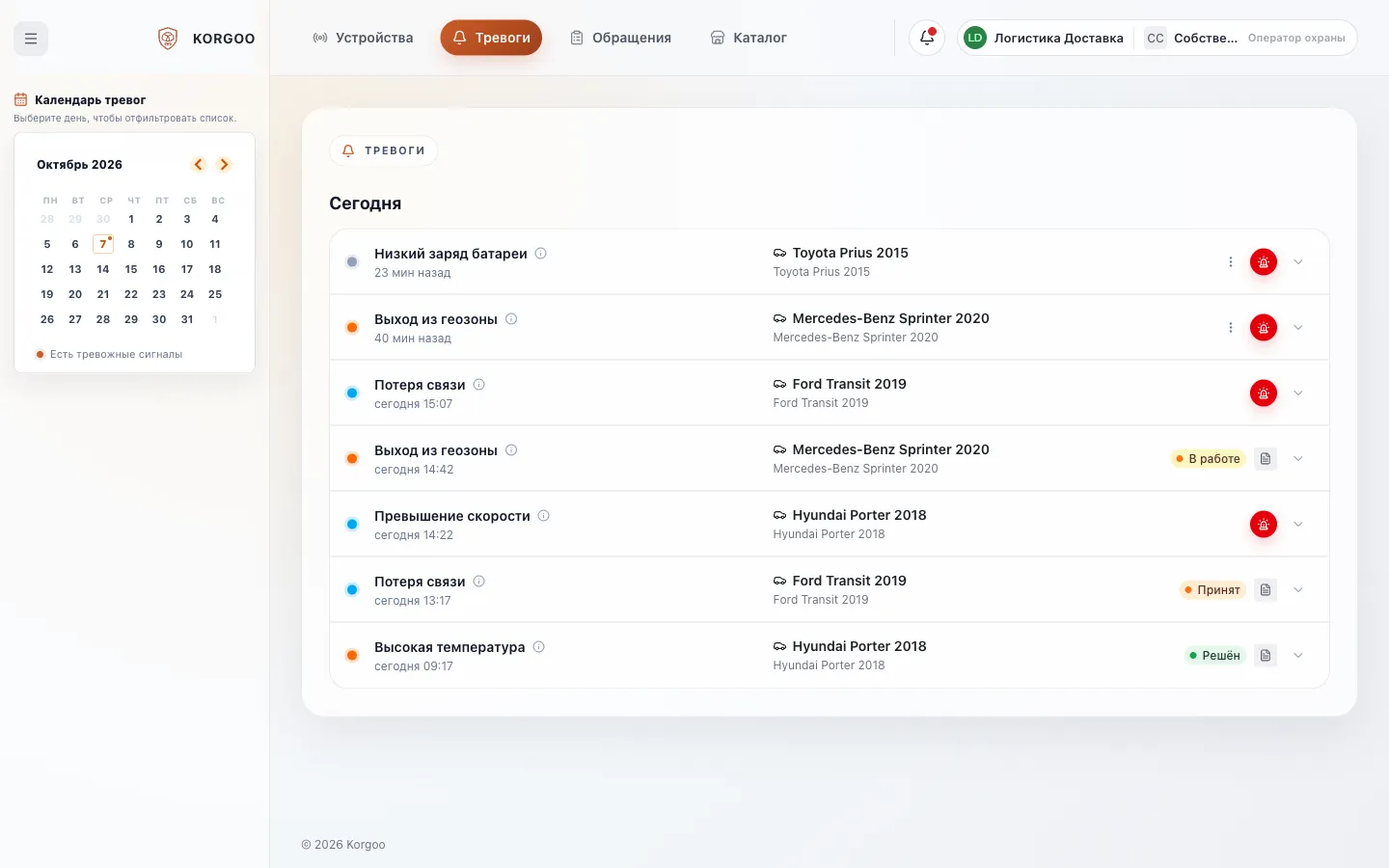Viewport: 1389px width, 868px height.
Task: Open document icon for В работе alert
Action: click(1266, 459)
